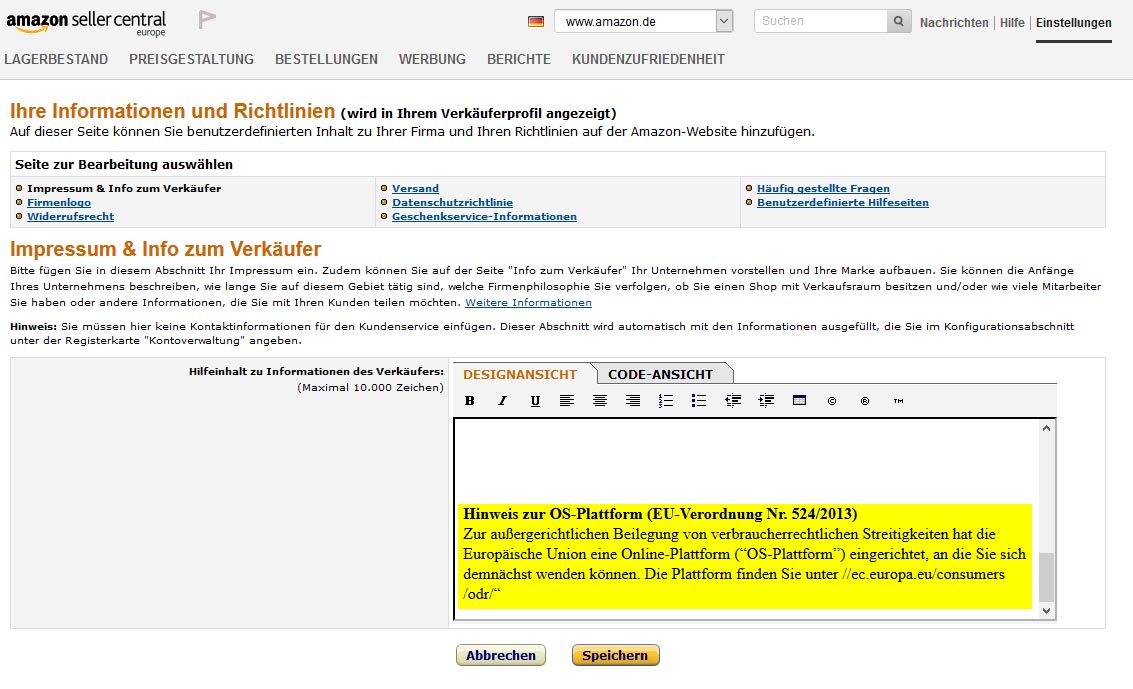The width and height of the screenshot is (1133, 689).
Task: Switch to the CODE-ANSICHT tab
Action: pos(660,374)
